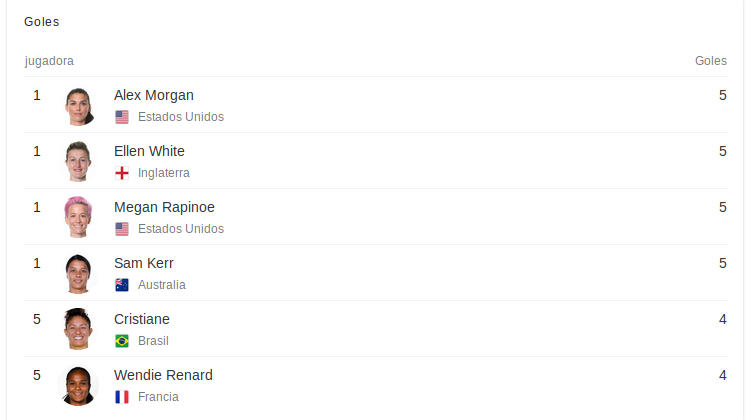Select Megan Rapinoe's portrait thumbnail
Image resolution: width=751 pixels, height=420 pixels.
[x=79, y=217]
